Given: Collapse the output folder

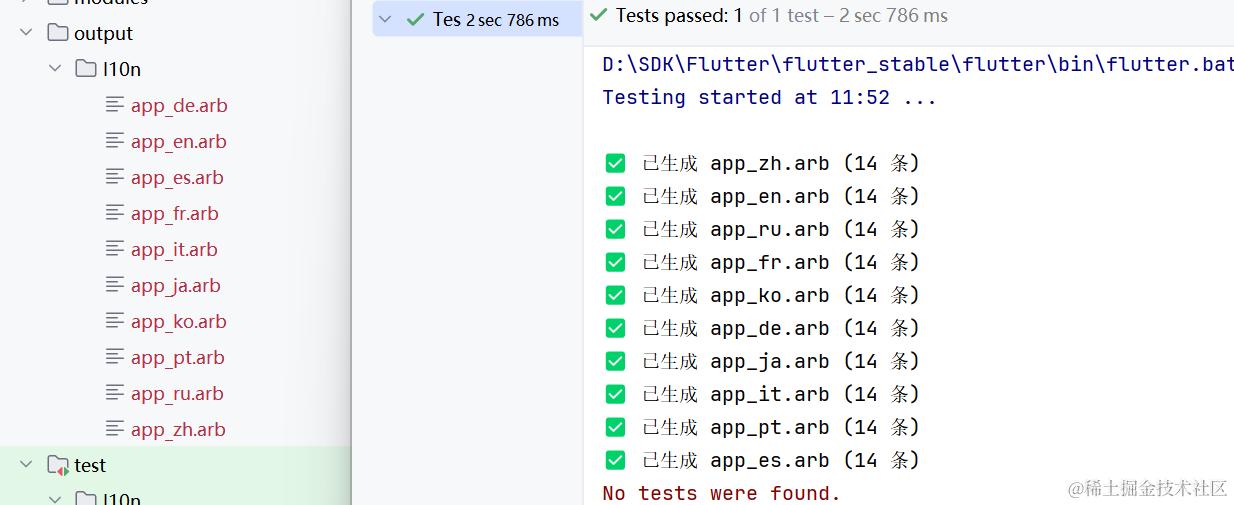Looking at the screenshot, I should click(27, 33).
